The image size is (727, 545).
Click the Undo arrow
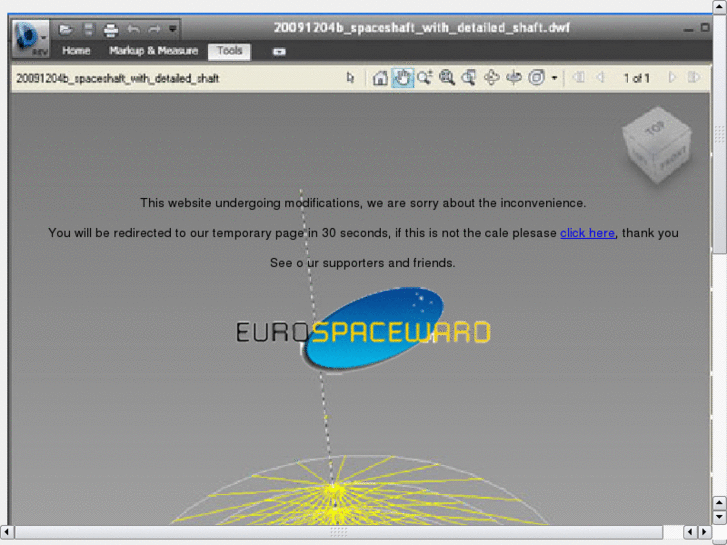(134, 30)
